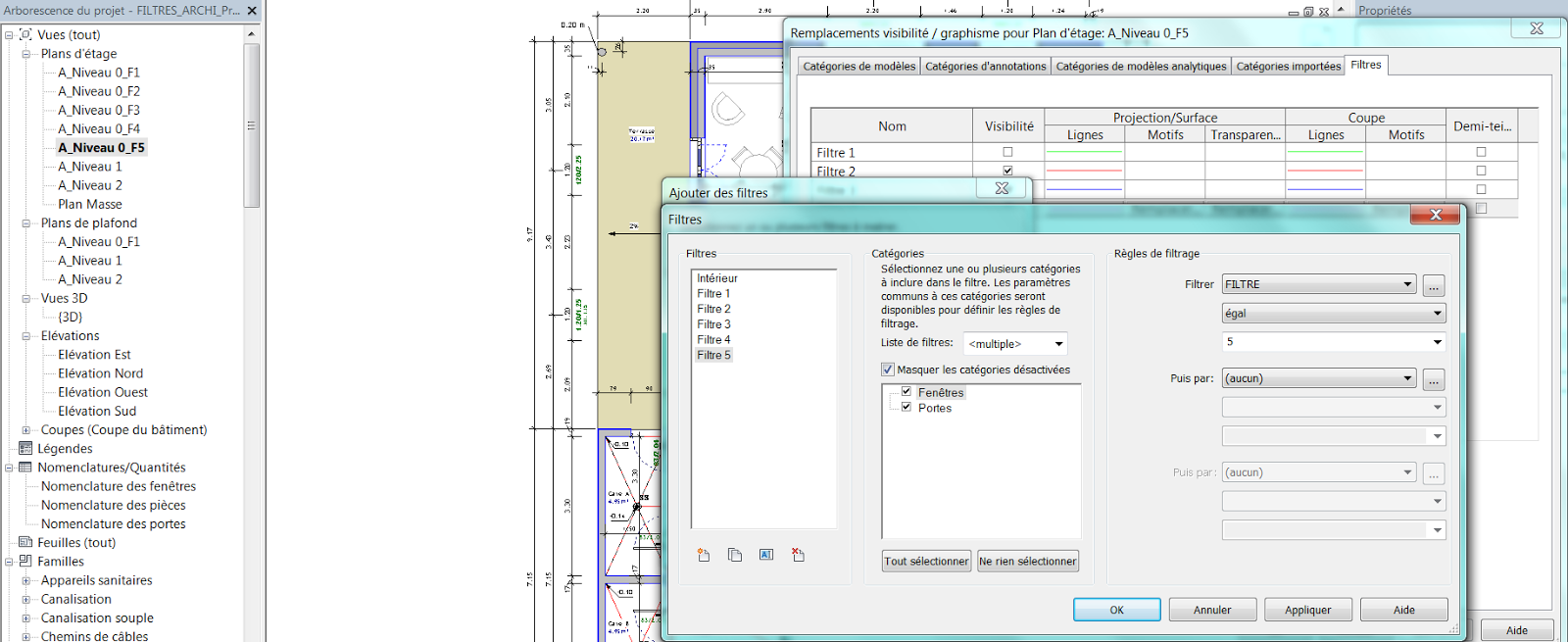The height and width of the screenshot is (642, 1568).
Task: Select the Filtres tab
Action: pos(1366,65)
